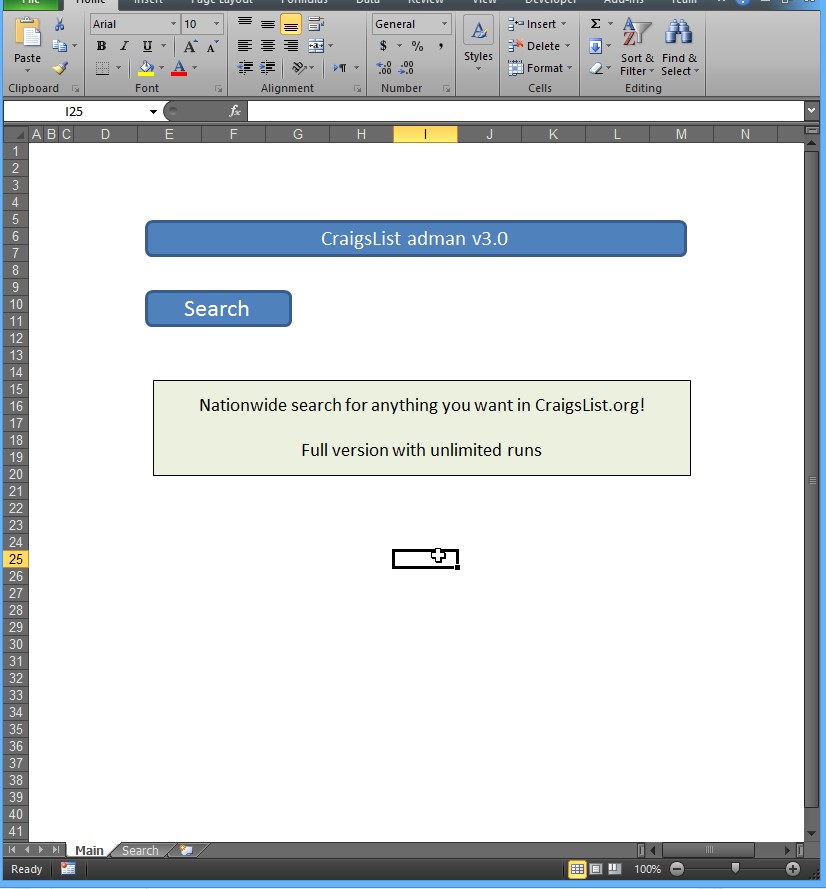The height and width of the screenshot is (889, 826).
Task: Open Font dialog launcher
Action: pos(218,89)
